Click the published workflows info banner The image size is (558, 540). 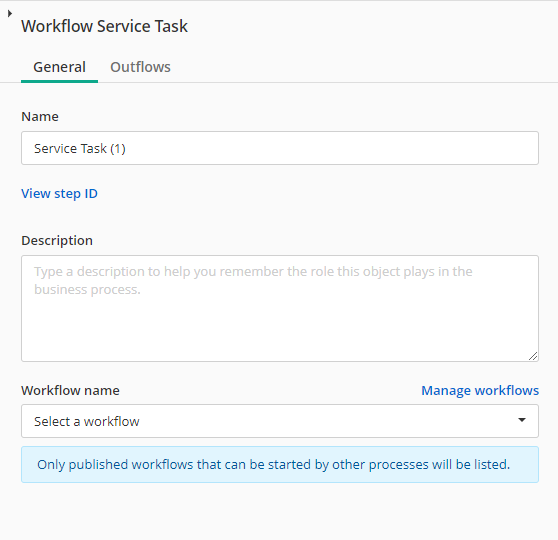(x=280, y=465)
